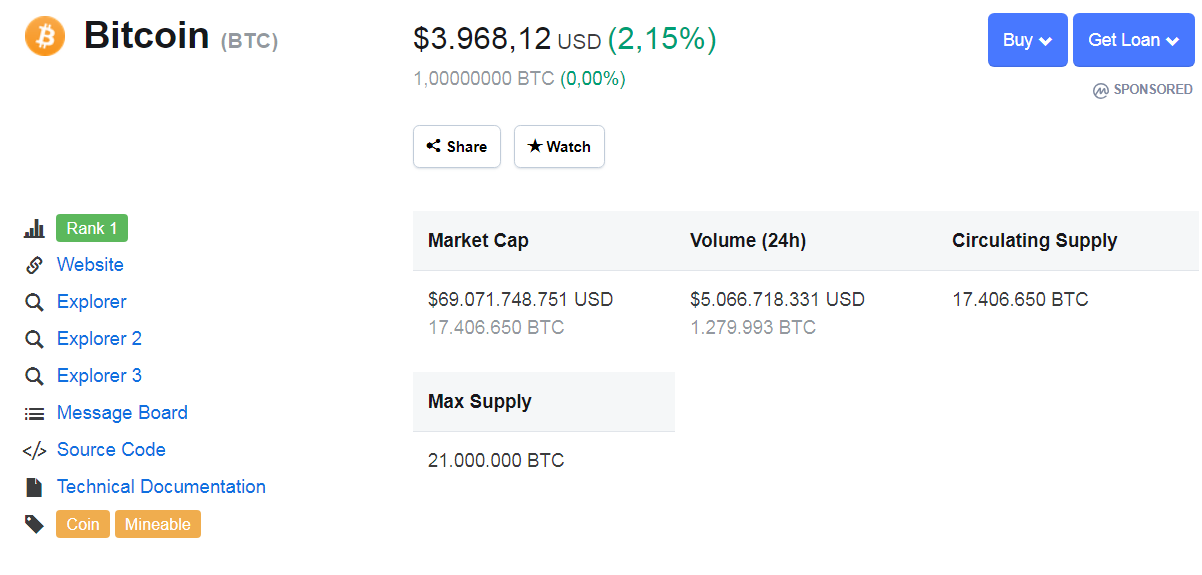Image resolution: width=1202 pixels, height=575 pixels.
Task: Click the tag icon beside Coin label
Action: [x=34, y=524]
